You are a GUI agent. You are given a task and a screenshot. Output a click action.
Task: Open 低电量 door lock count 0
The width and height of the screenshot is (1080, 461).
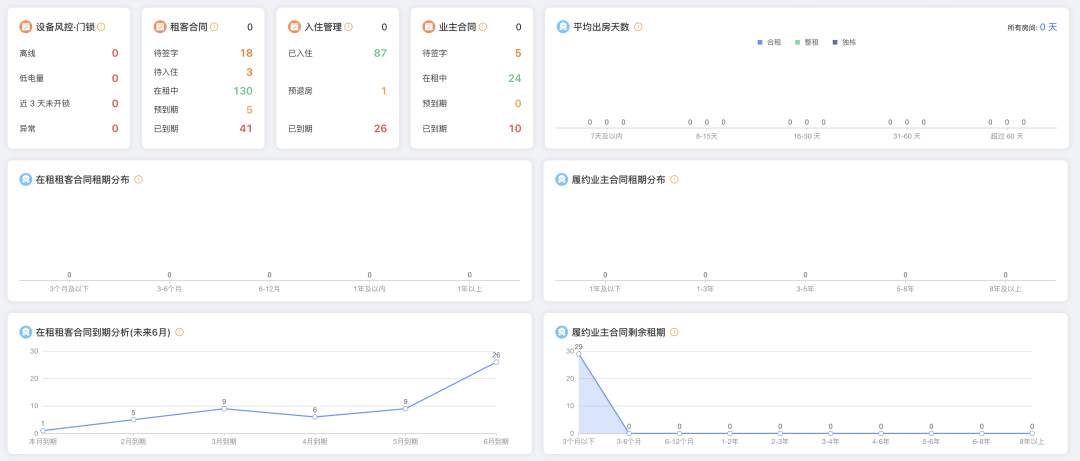[x=115, y=79]
